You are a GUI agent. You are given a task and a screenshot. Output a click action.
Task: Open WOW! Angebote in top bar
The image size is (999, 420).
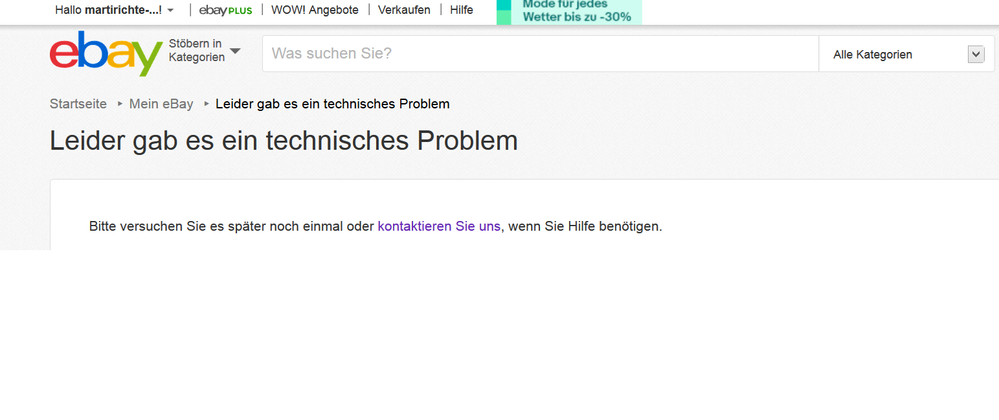314,10
